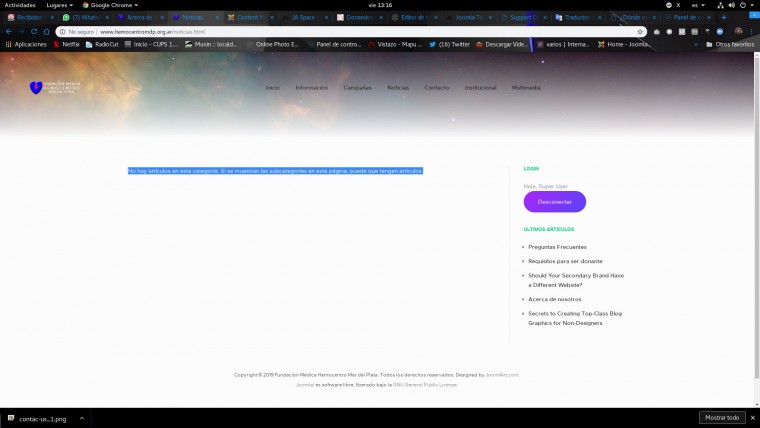The image size is (760, 428).
Task: Open a new browser tab with plus
Action: click(x=724, y=17)
